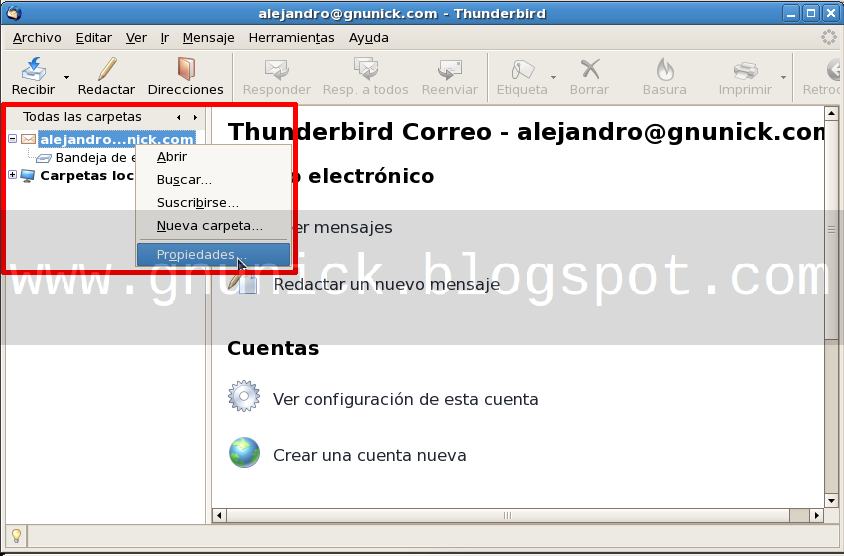Open the Imprimir dropdown arrow
The height and width of the screenshot is (556, 844).
tap(783, 78)
